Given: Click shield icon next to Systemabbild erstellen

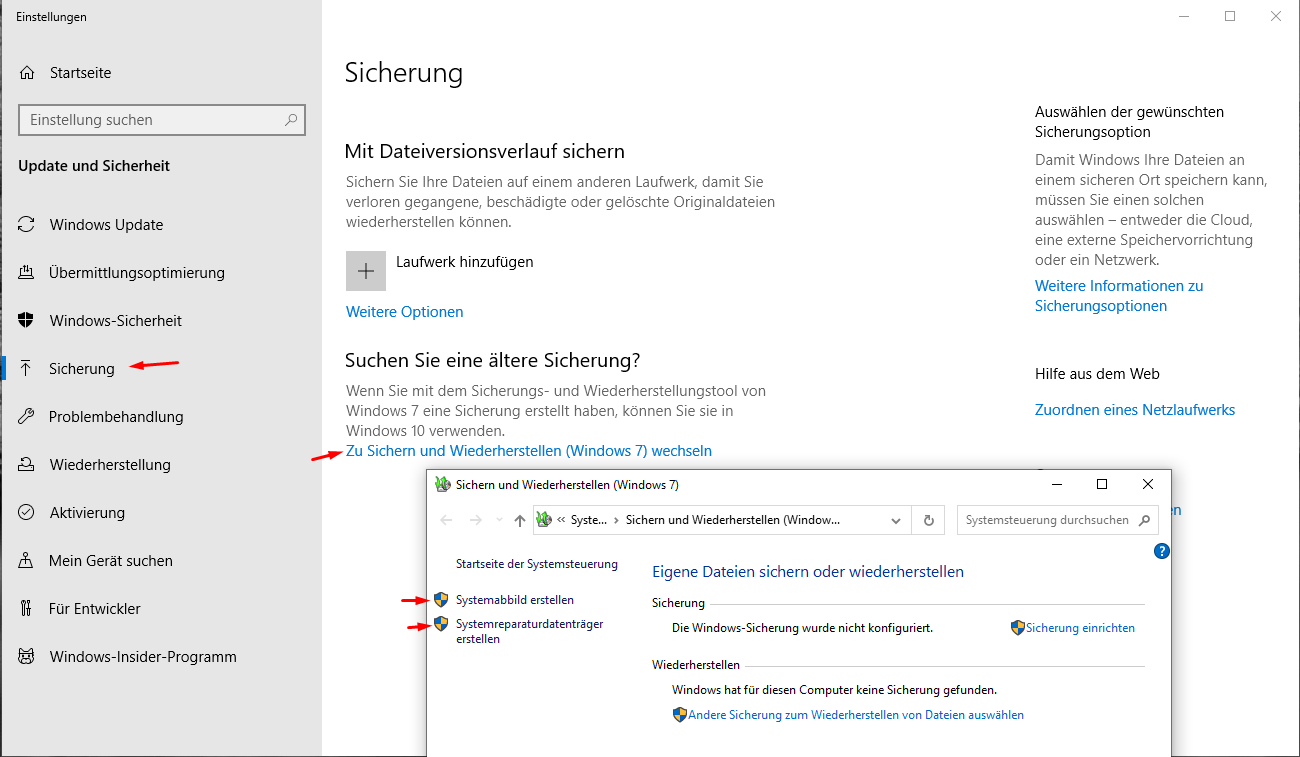Looking at the screenshot, I should [441, 600].
